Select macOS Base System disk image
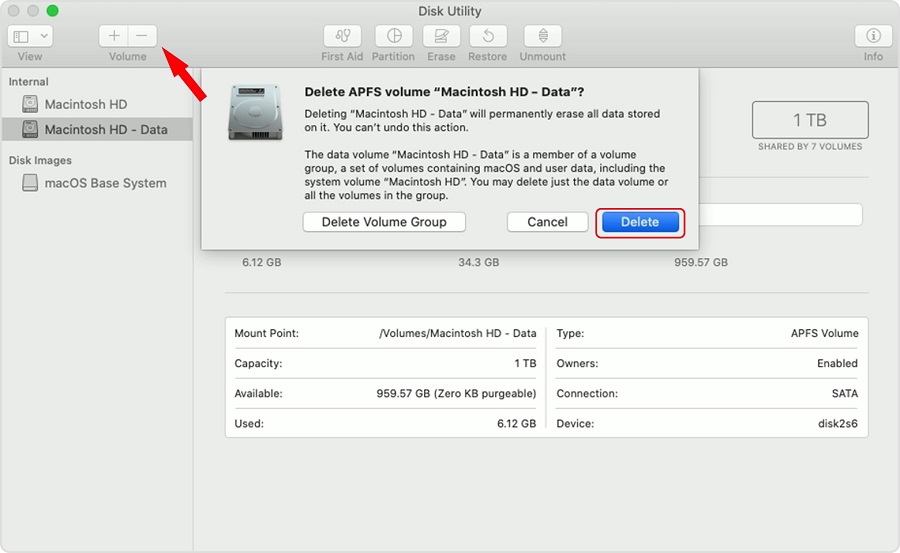 click(x=96, y=183)
